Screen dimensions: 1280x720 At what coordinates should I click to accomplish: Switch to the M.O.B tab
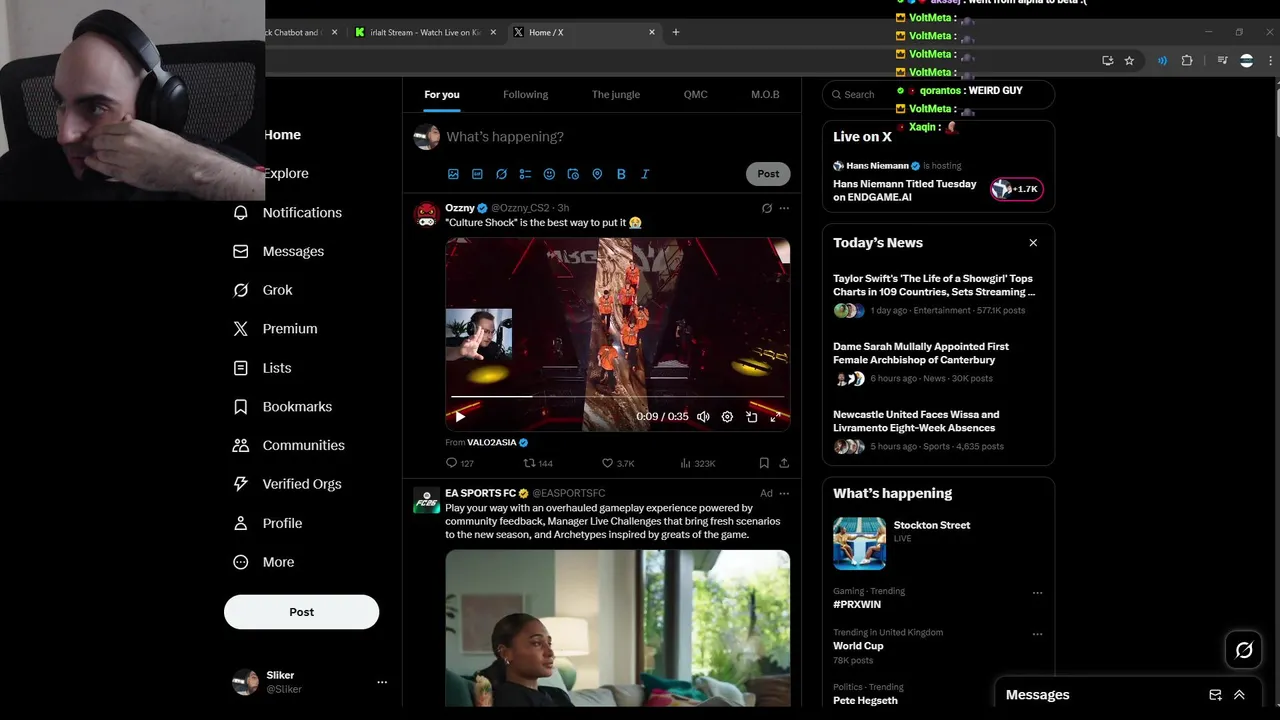(765, 94)
